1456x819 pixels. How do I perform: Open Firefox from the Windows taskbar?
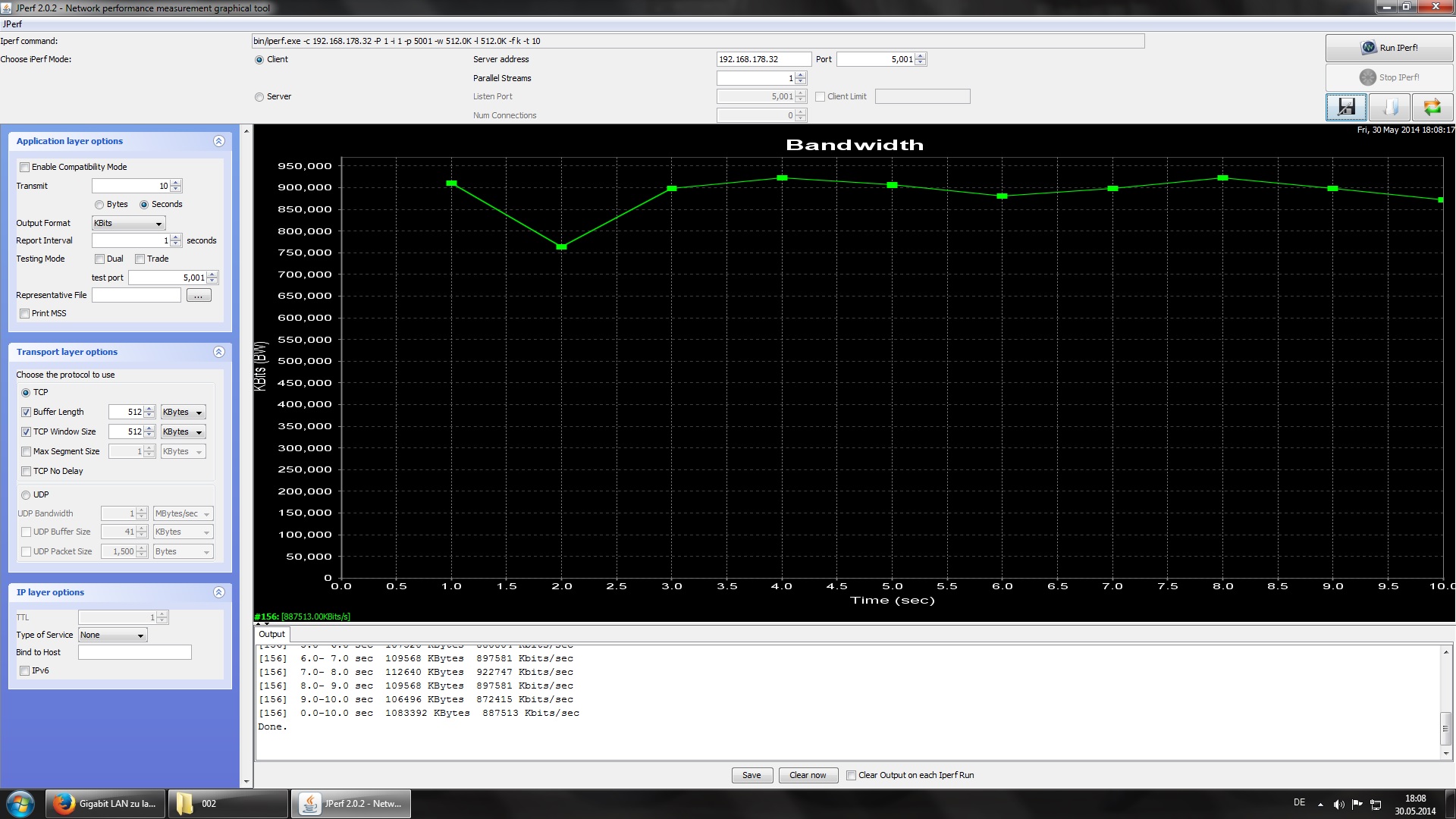(x=105, y=804)
